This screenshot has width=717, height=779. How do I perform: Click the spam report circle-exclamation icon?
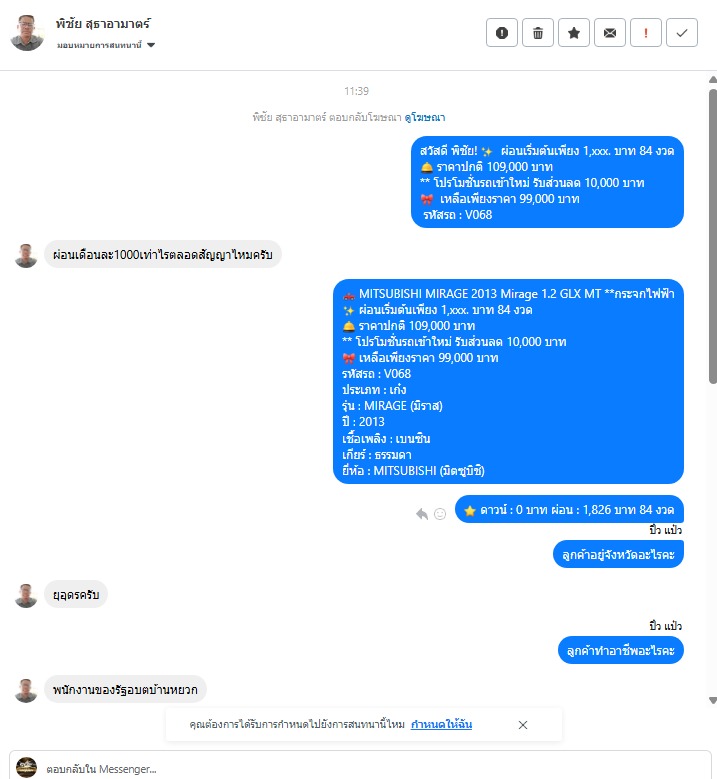pos(502,33)
